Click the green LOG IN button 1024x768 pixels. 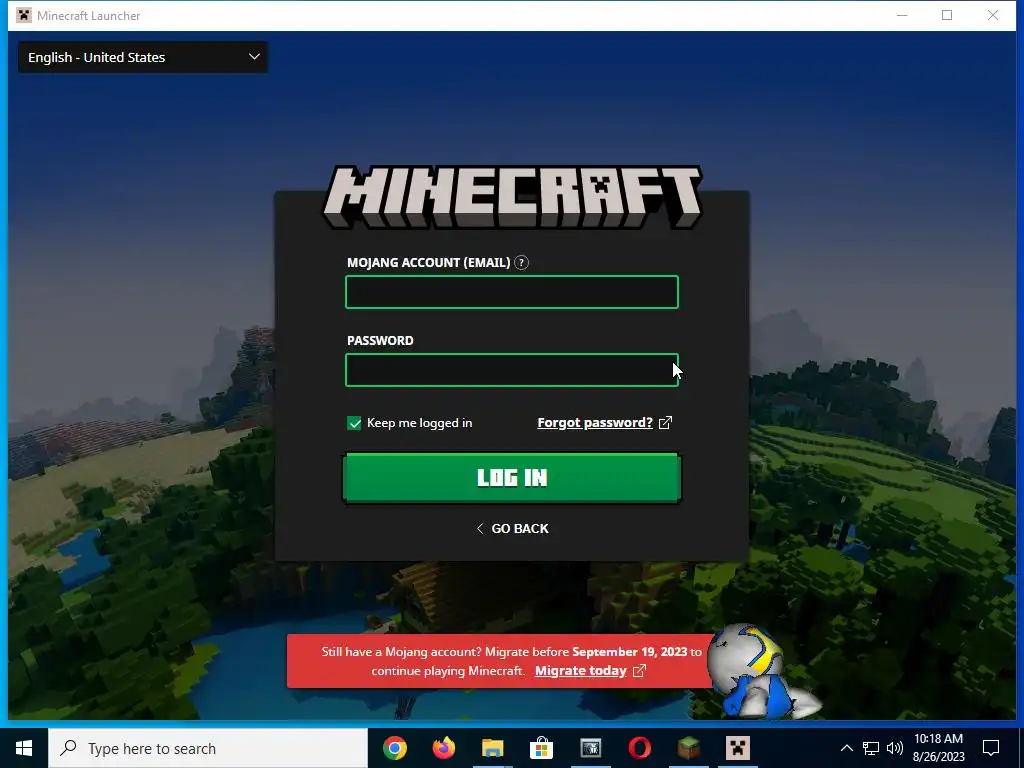512,478
